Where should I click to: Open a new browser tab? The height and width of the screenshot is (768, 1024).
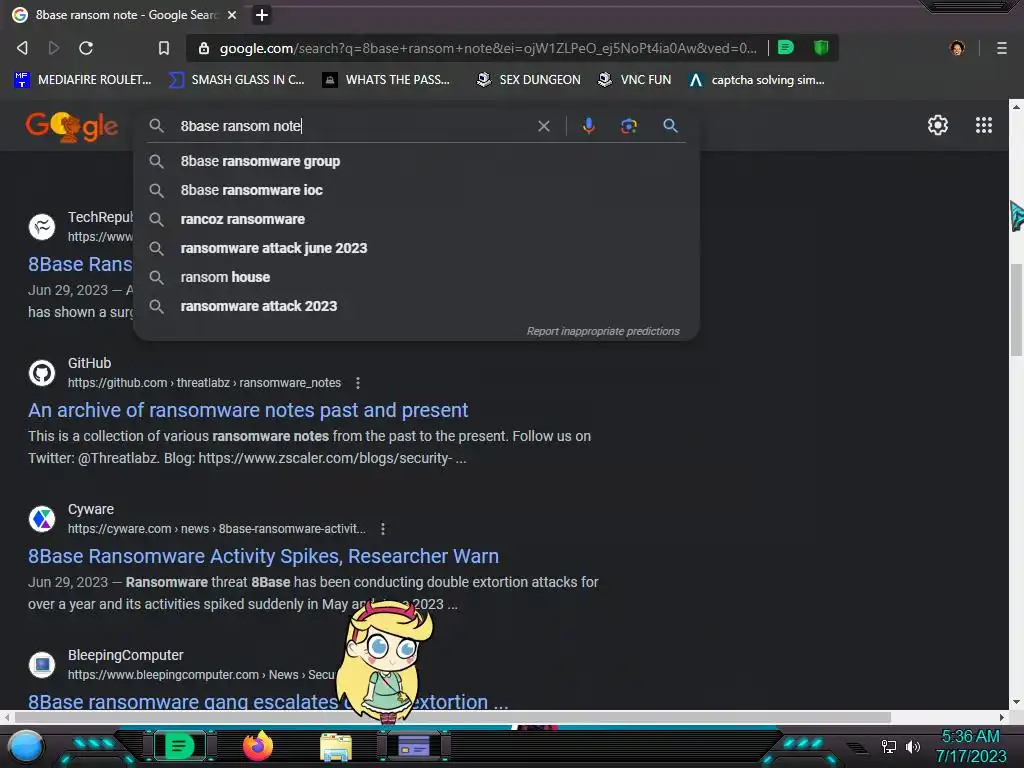click(x=261, y=14)
